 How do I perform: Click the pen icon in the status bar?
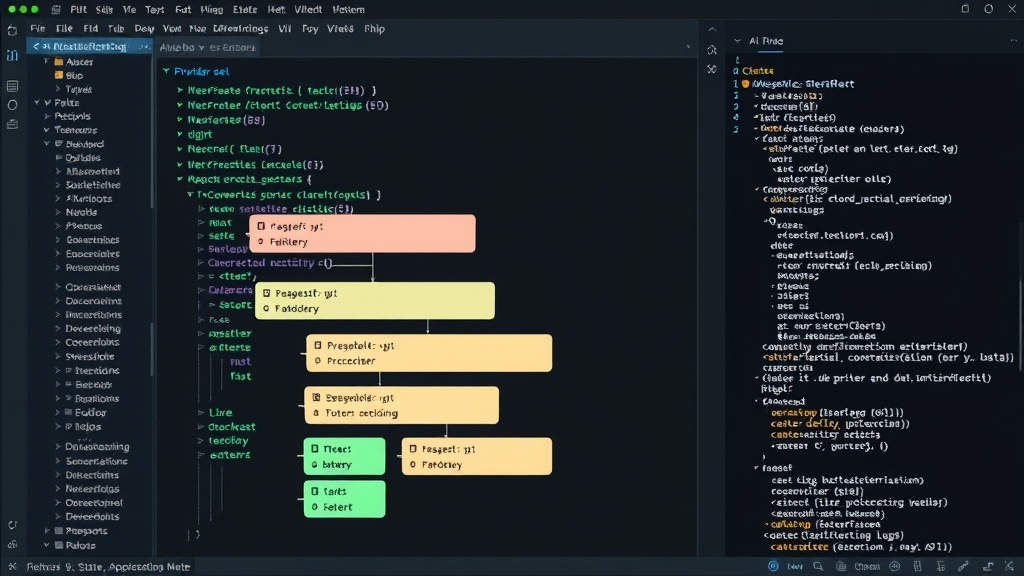pyautogui.click(x=963, y=566)
